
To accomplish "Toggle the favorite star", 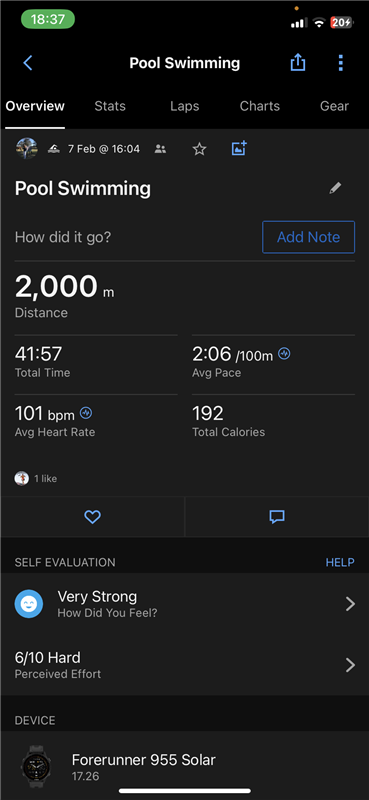I will (x=199, y=149).
